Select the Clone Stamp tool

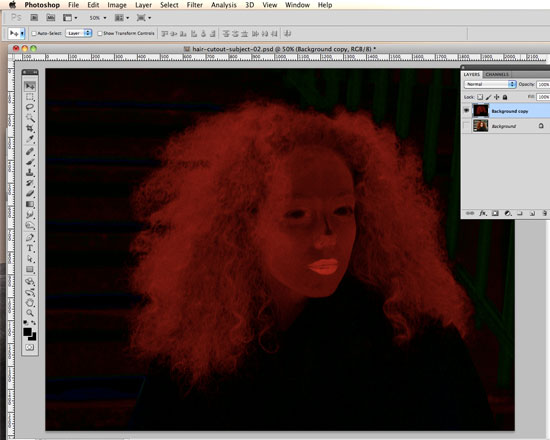(x=30, y=173)
